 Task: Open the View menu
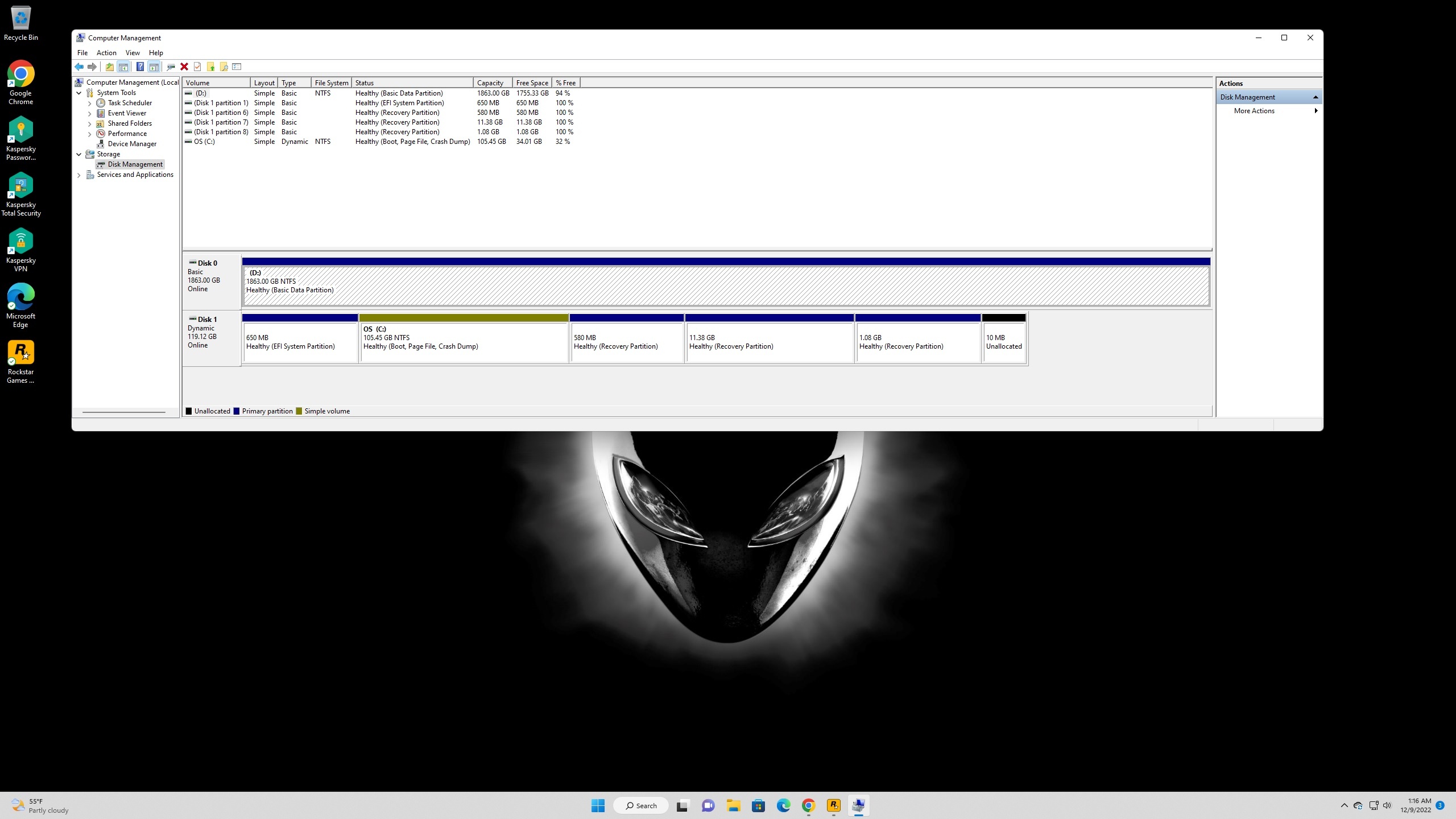[x=133, y=53]
